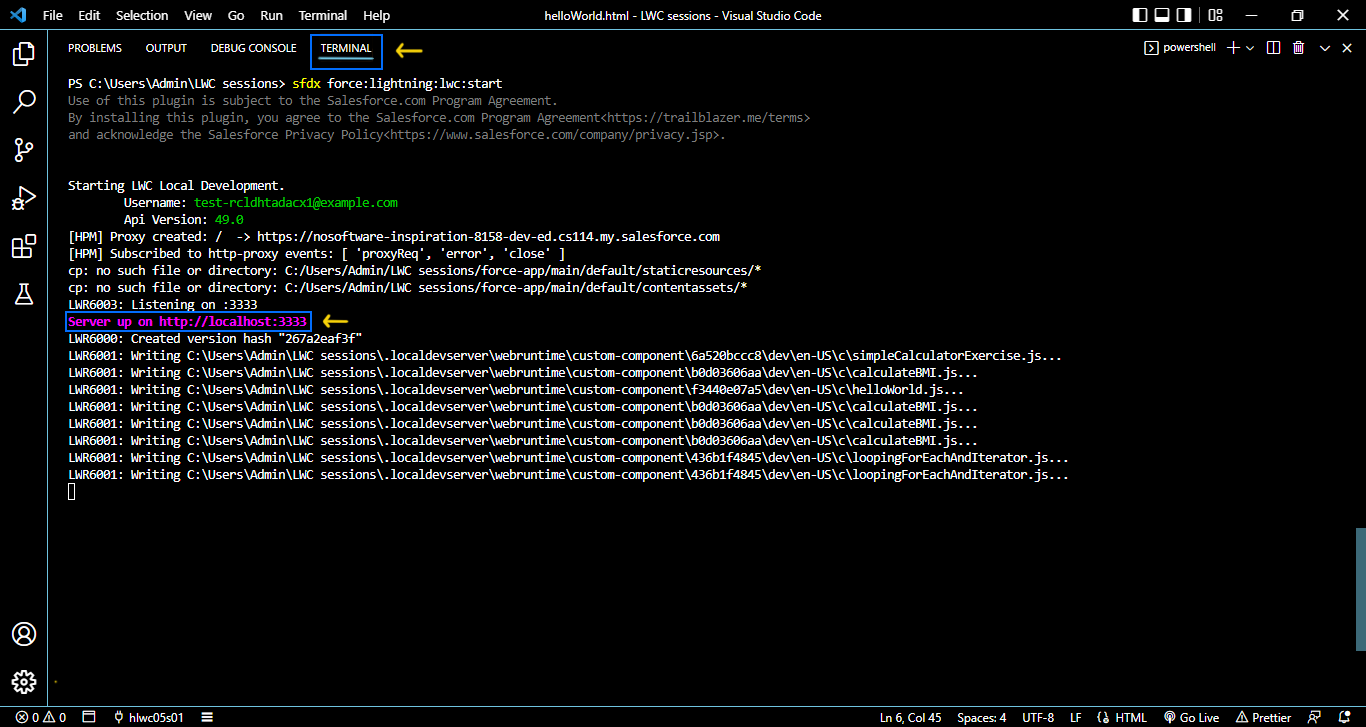Click the username test-rcldhtadacx1@example.com
Screen dimensions: 1366x727
tap(296, 203)
